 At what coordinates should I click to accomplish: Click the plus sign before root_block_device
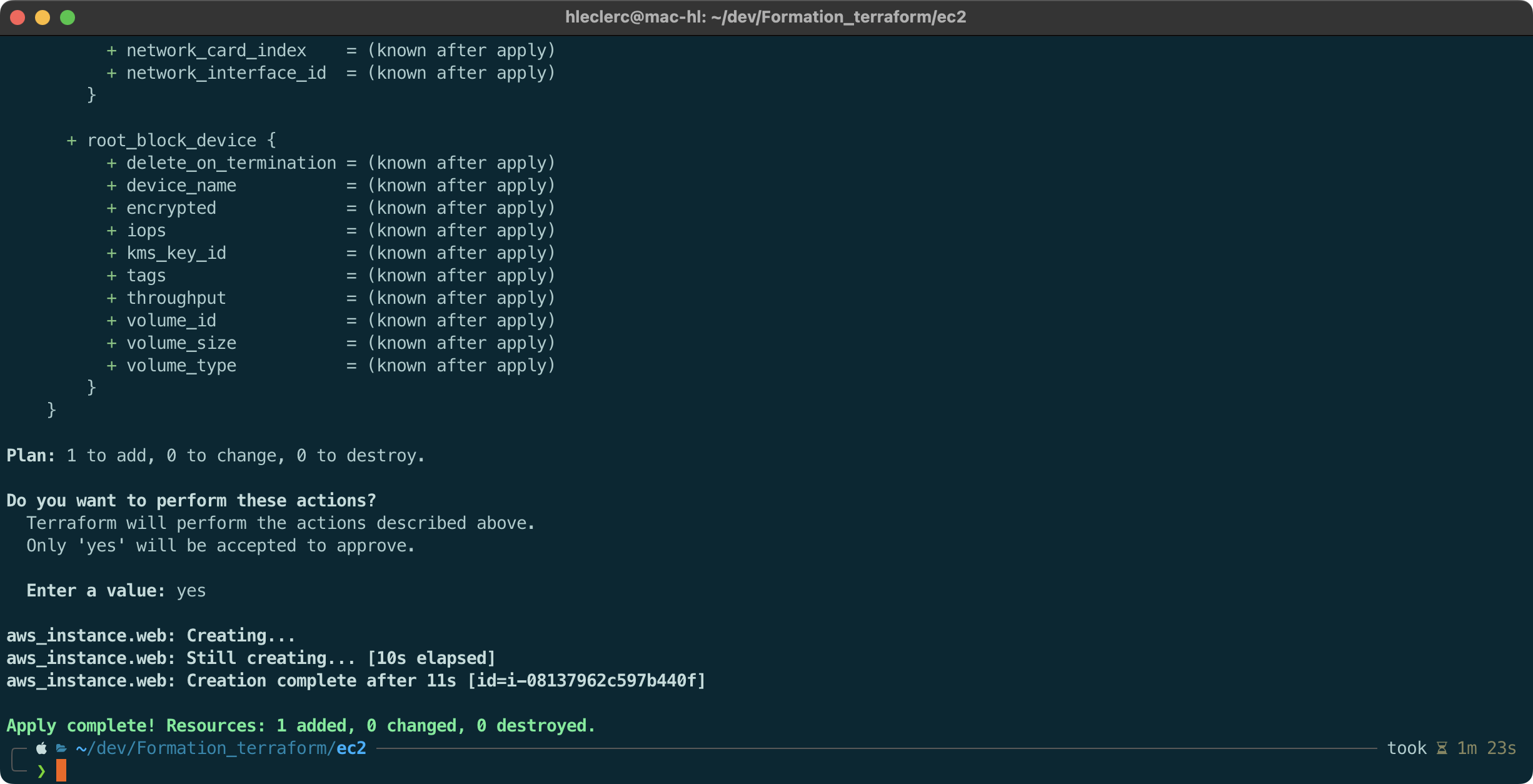(71, 140)
